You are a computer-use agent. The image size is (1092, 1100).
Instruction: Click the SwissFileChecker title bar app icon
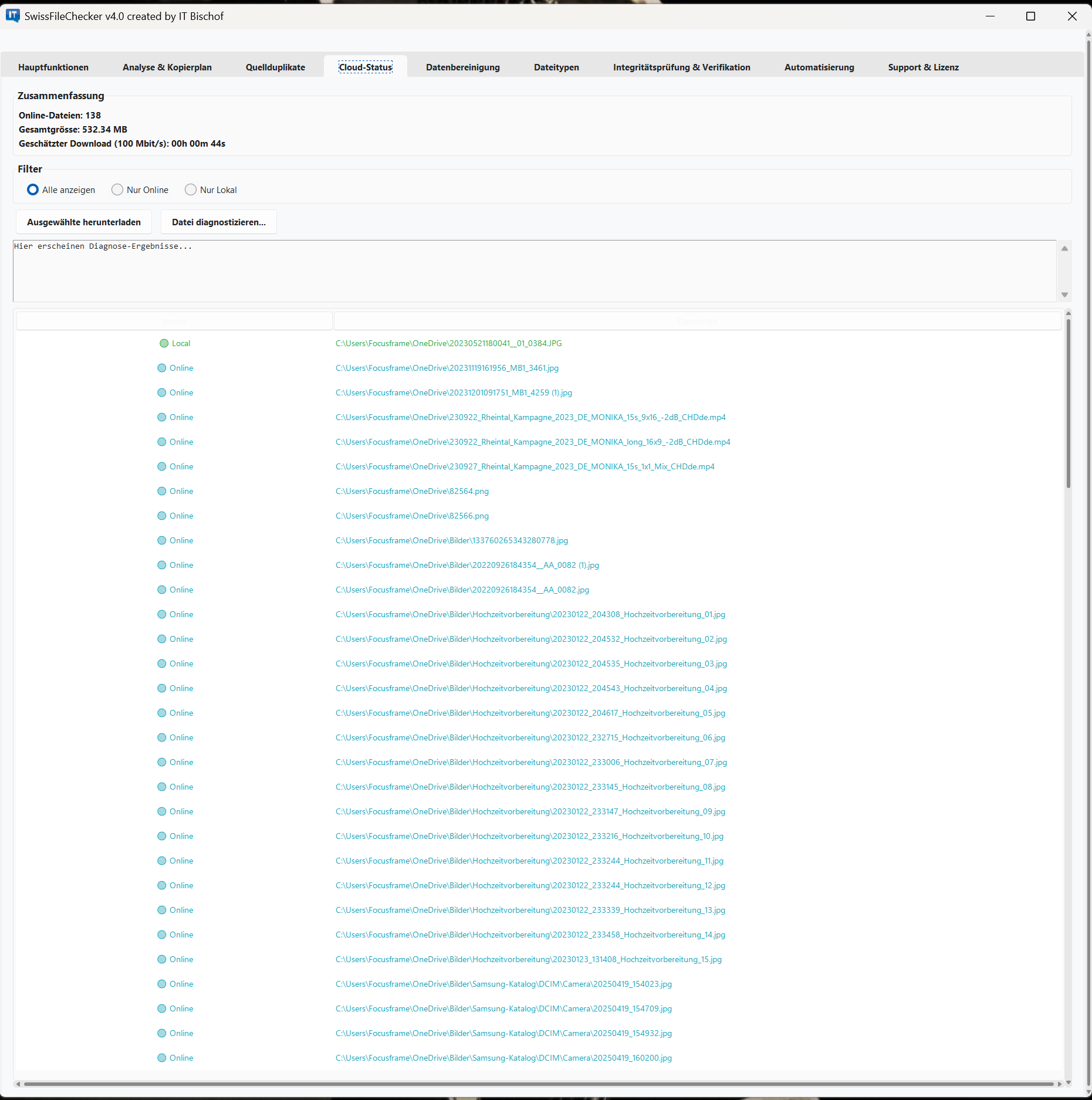[12, 16]
